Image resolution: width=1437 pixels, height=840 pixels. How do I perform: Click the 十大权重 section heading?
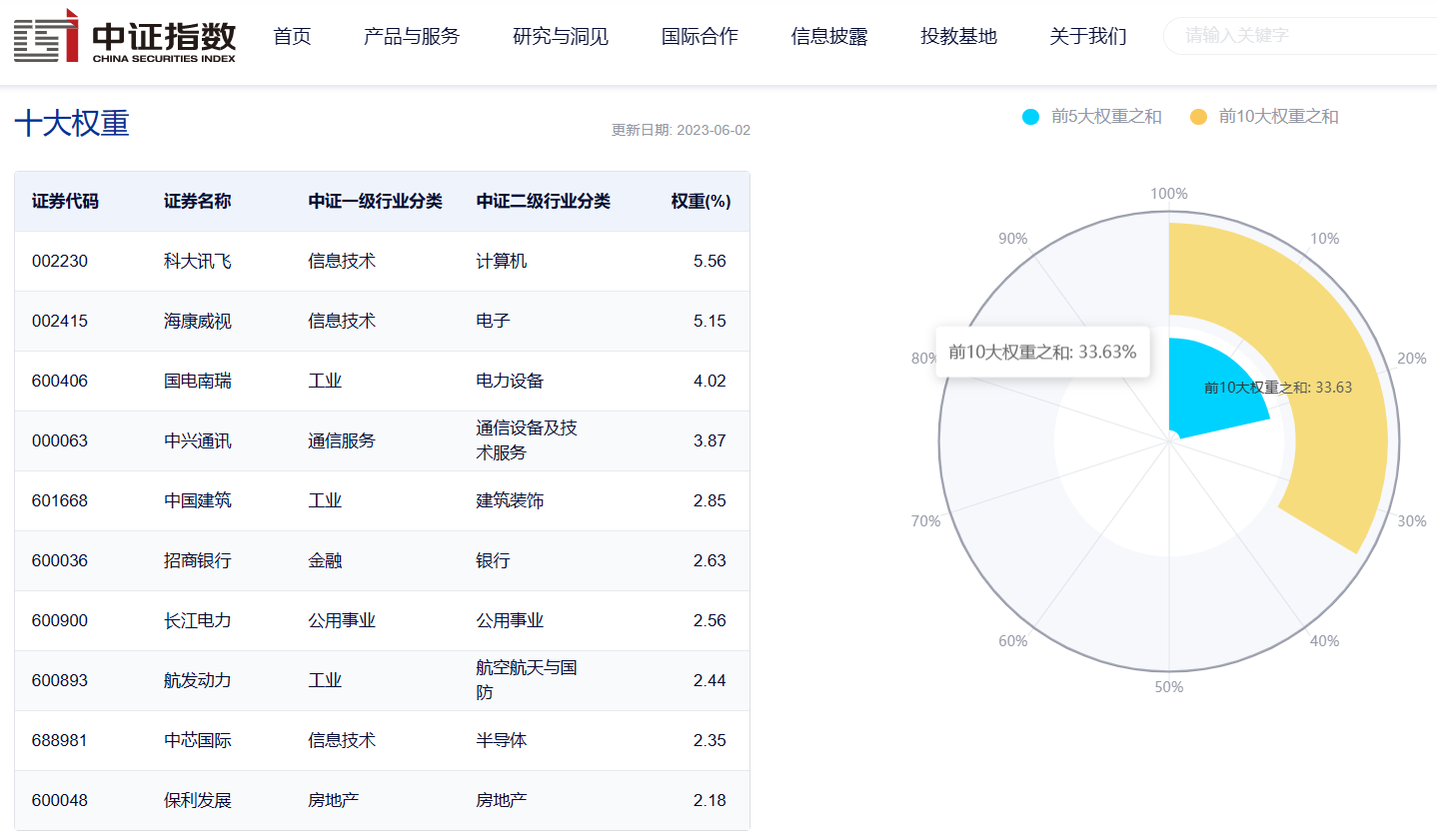point(72,124)
